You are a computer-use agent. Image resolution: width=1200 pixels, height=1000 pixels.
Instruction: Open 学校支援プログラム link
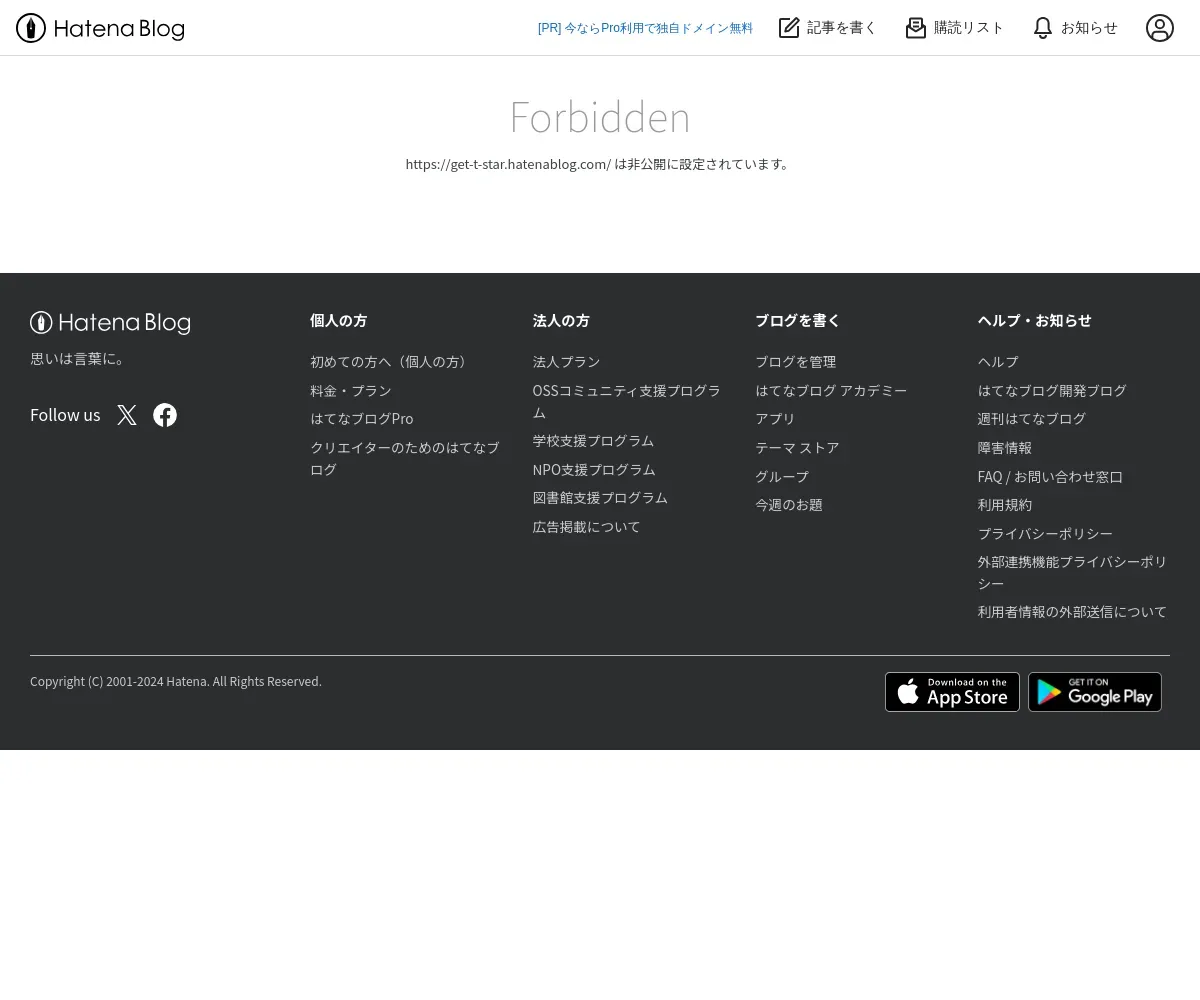593,441
